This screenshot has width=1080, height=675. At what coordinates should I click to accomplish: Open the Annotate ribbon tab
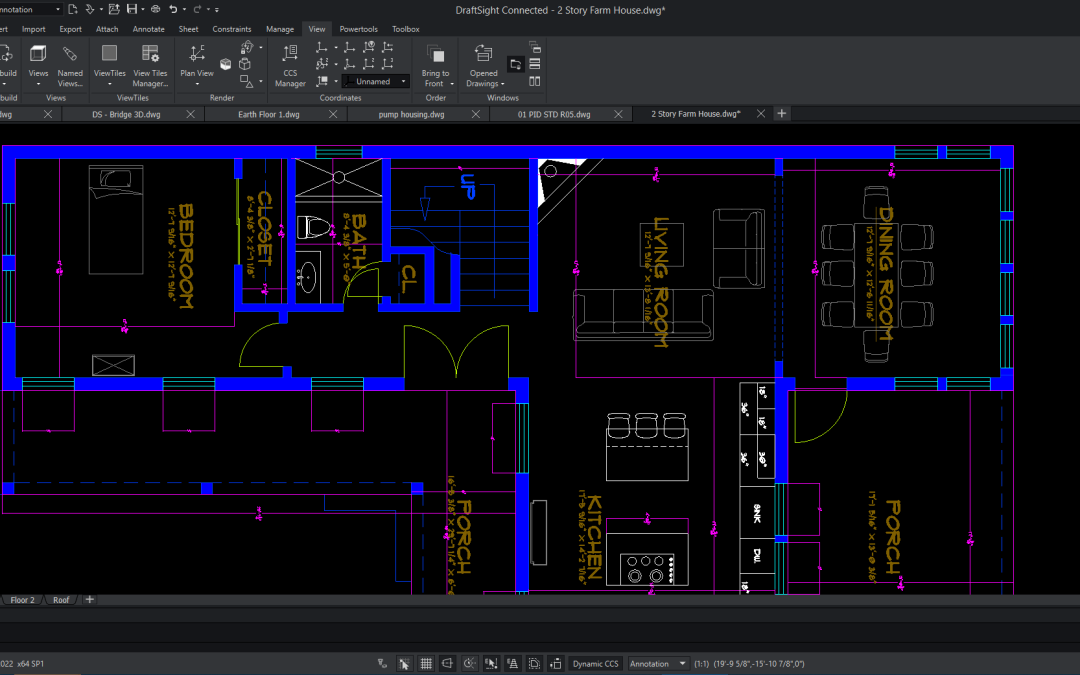point(148,29)
